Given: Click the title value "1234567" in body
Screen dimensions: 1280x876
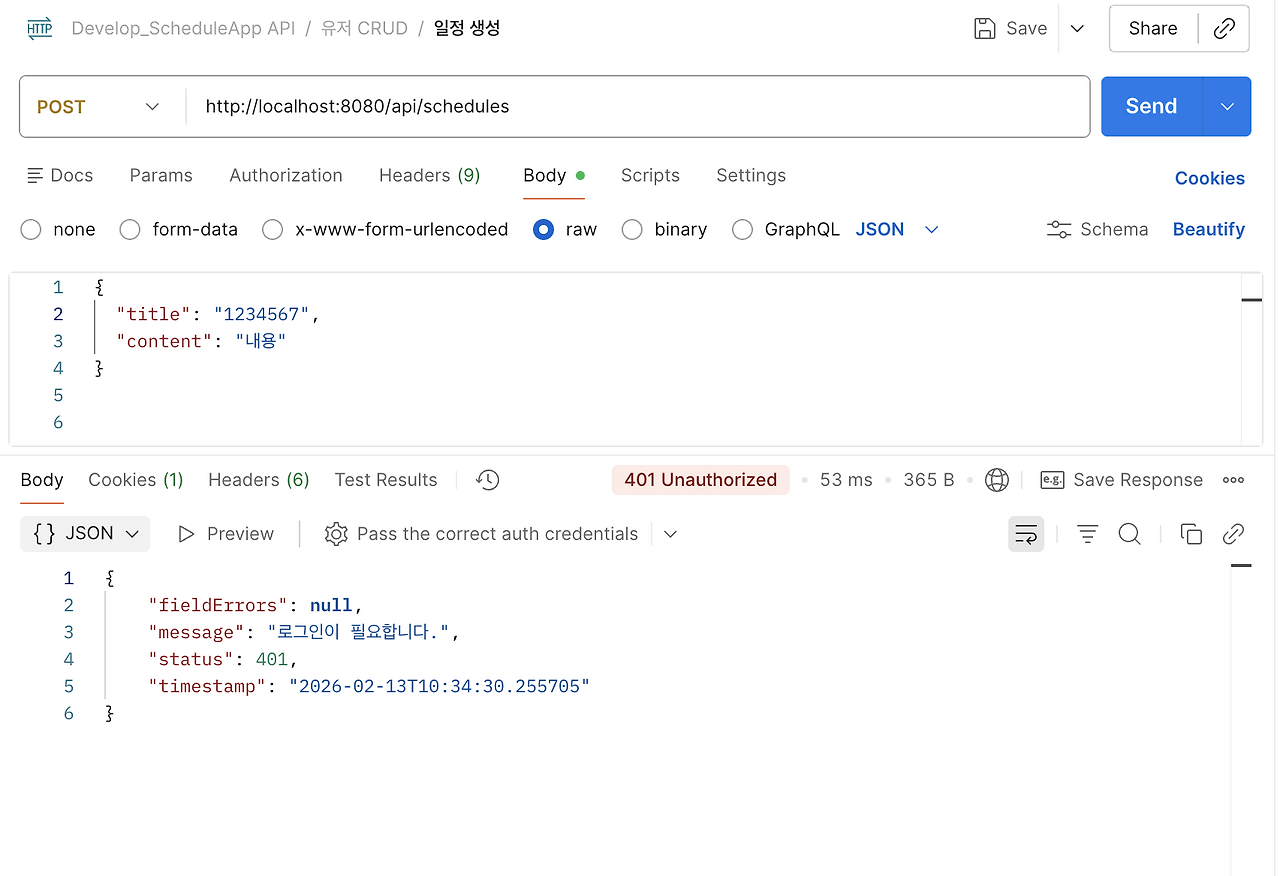Looking at the screenshot, I should tap(262, 314).
